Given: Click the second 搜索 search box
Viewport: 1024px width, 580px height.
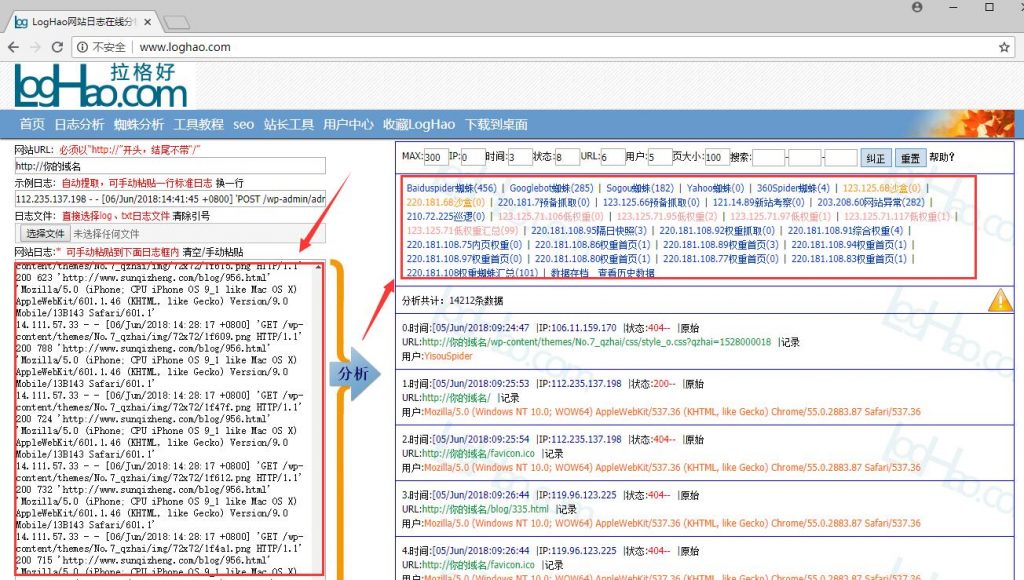Looking at the screenshot, I should 805,157.
